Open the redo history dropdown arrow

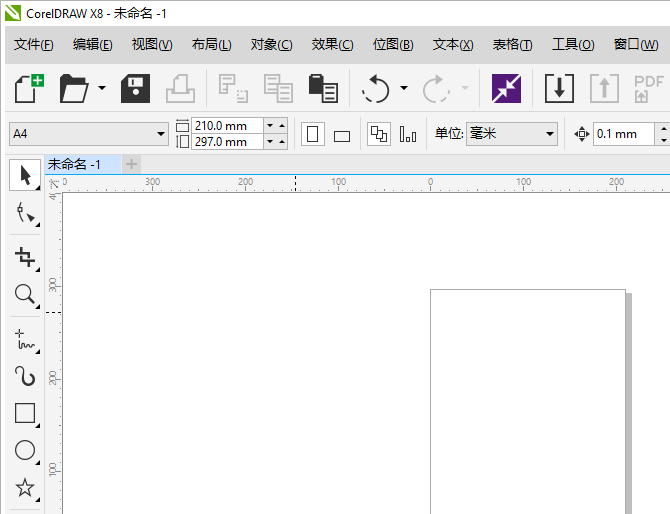(x=465, y=88)
